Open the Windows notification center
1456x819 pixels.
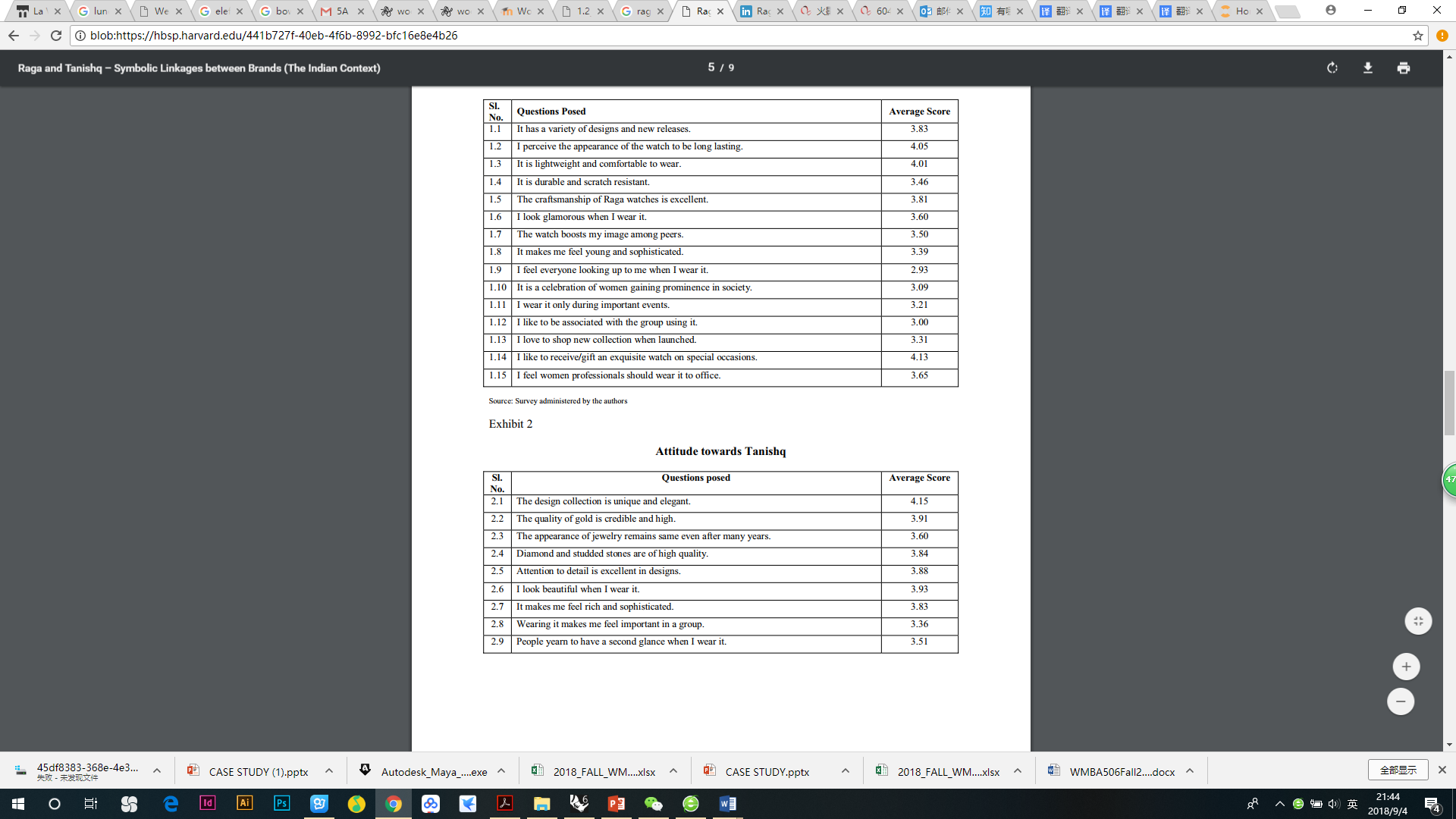click(1432, 804)
